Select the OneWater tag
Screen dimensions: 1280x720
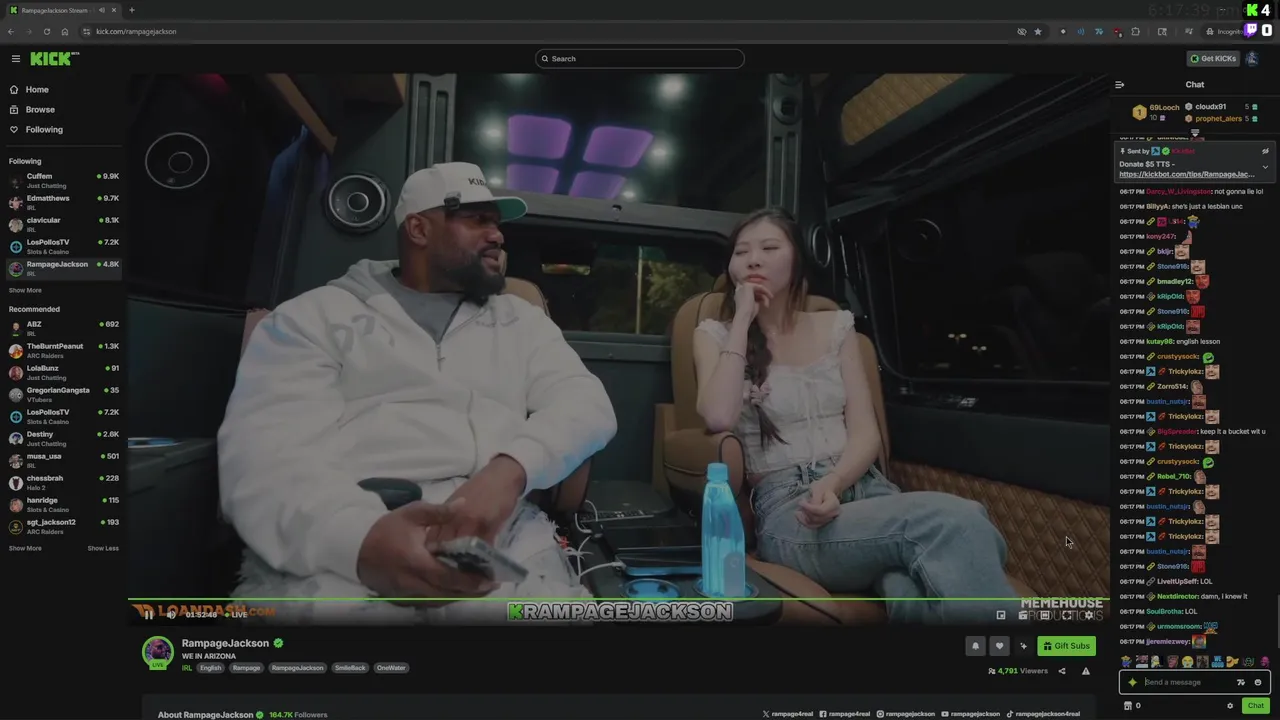click(x=391, y=668)
